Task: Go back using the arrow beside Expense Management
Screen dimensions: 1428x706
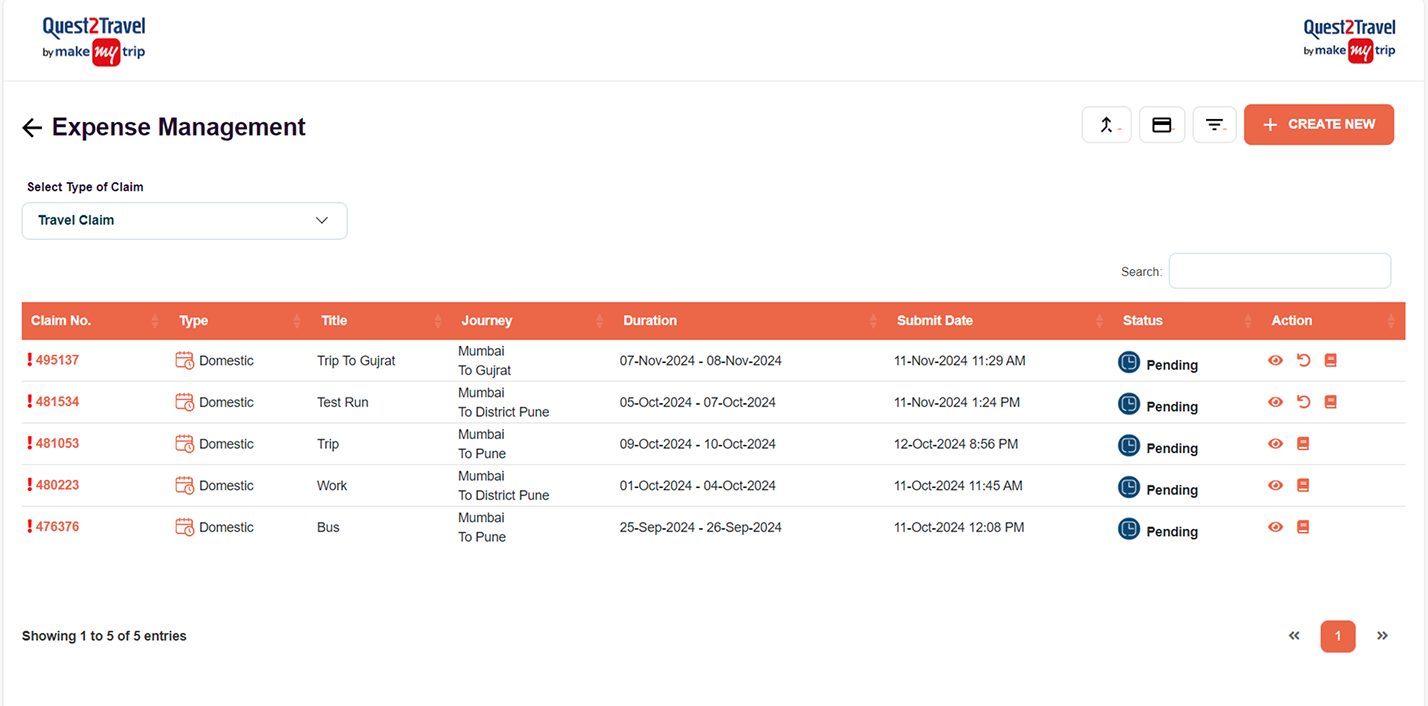Action: [32, 127]
